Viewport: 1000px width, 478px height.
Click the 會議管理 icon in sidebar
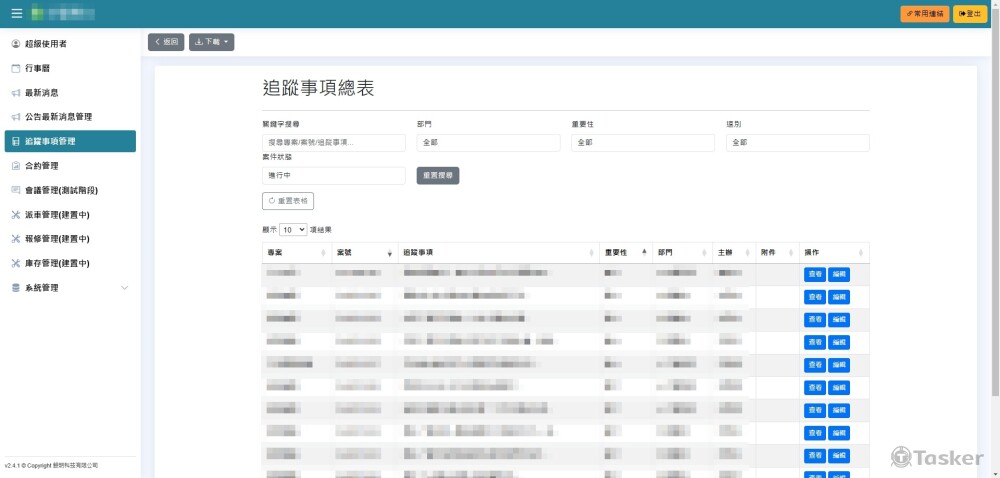click(x=15, y=190)
